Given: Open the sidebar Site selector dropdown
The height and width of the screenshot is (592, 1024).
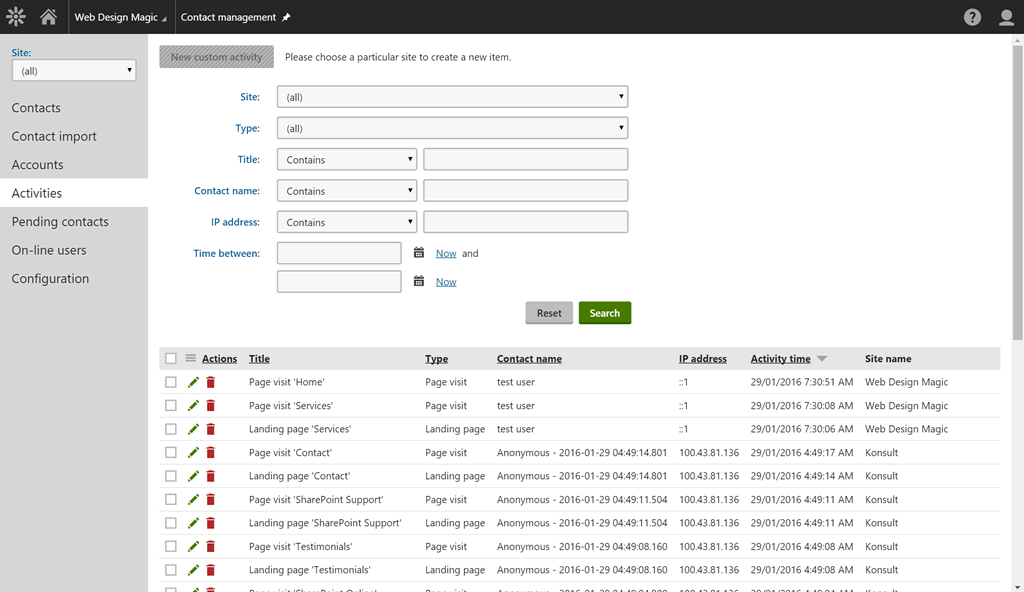Looking at the screenshot, I should (x=73, y=71).
